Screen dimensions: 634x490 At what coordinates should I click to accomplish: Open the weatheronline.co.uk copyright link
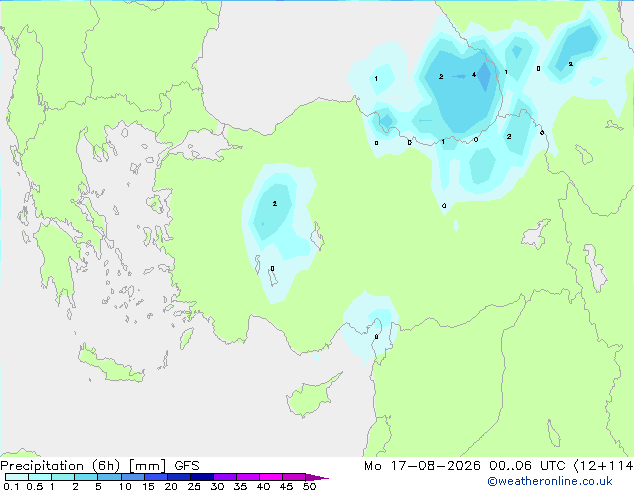click(x=550, y=481)
